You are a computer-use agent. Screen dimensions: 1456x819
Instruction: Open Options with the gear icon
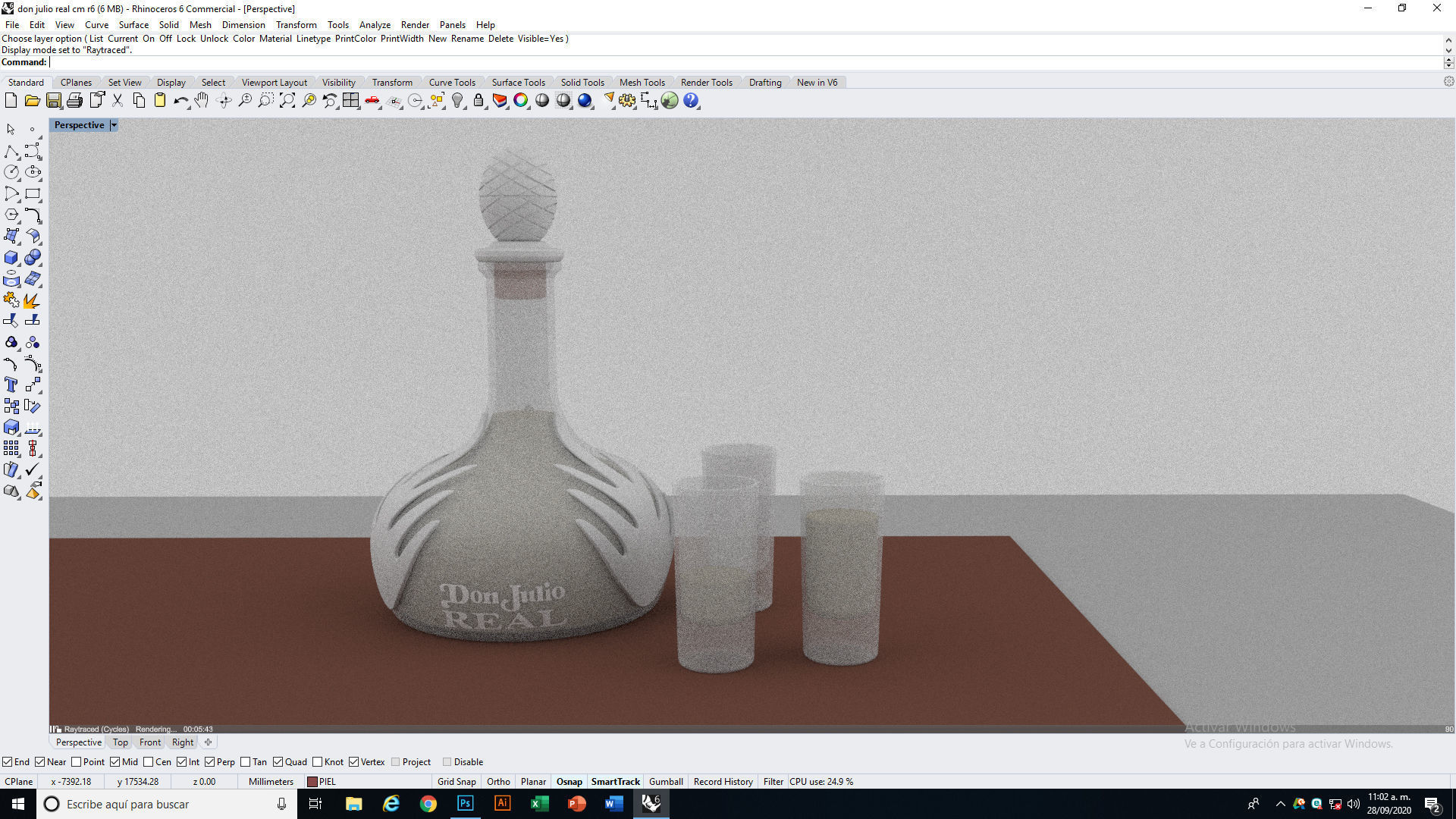click(627, 101)
